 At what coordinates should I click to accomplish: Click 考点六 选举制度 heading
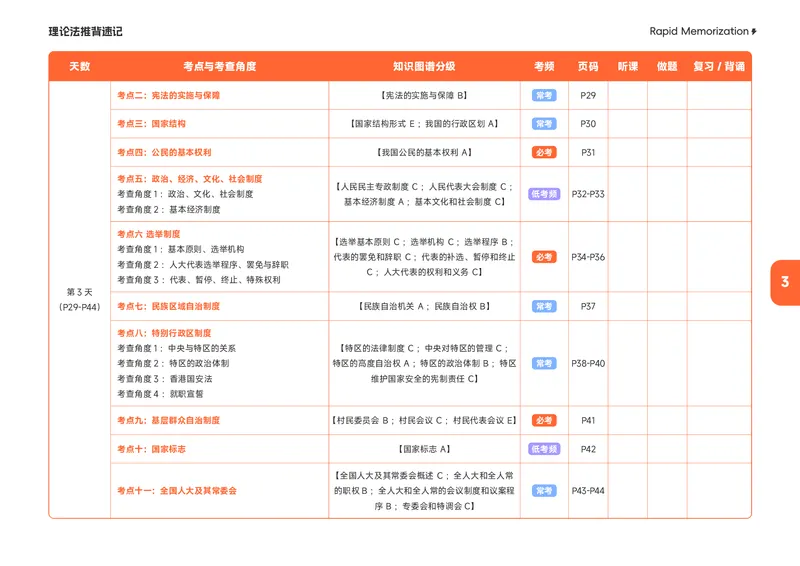(148, 234)
